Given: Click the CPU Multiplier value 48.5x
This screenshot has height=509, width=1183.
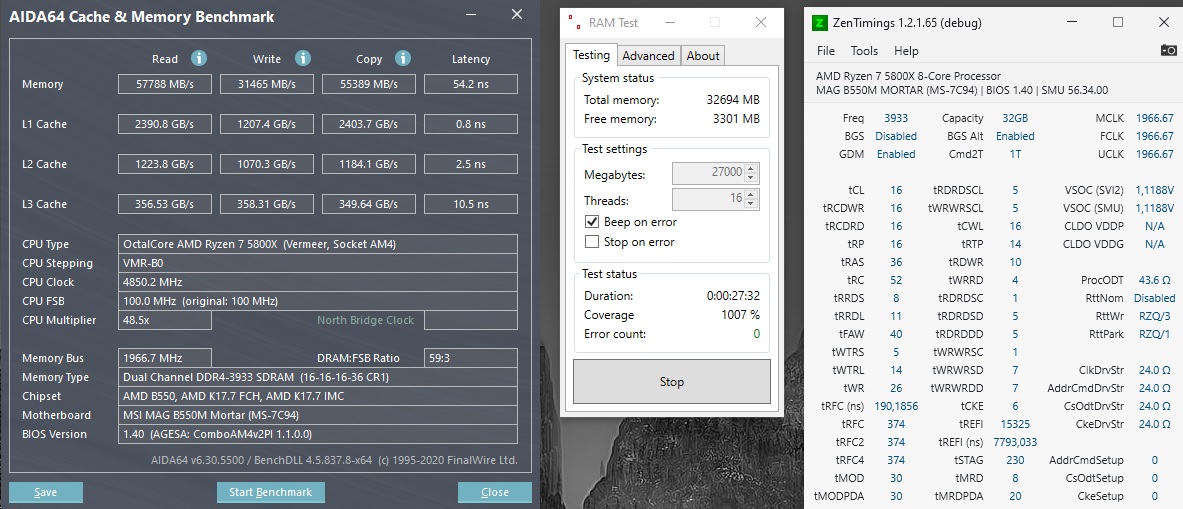Looking at the screenshot, I should coord(165,320).
